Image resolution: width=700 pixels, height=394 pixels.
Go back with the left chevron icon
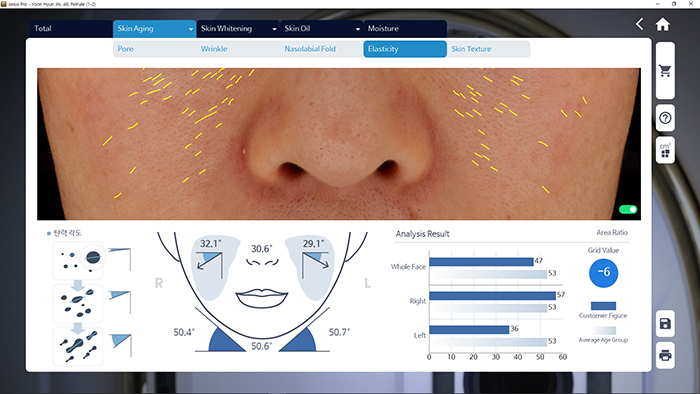[639, 24]
